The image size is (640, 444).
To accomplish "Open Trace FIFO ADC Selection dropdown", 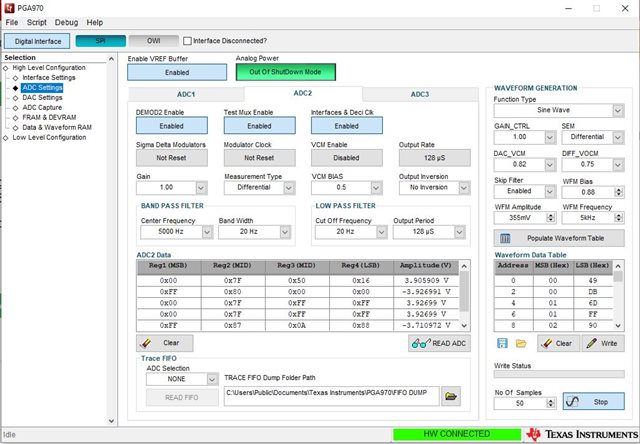I will tap(212, 379).
